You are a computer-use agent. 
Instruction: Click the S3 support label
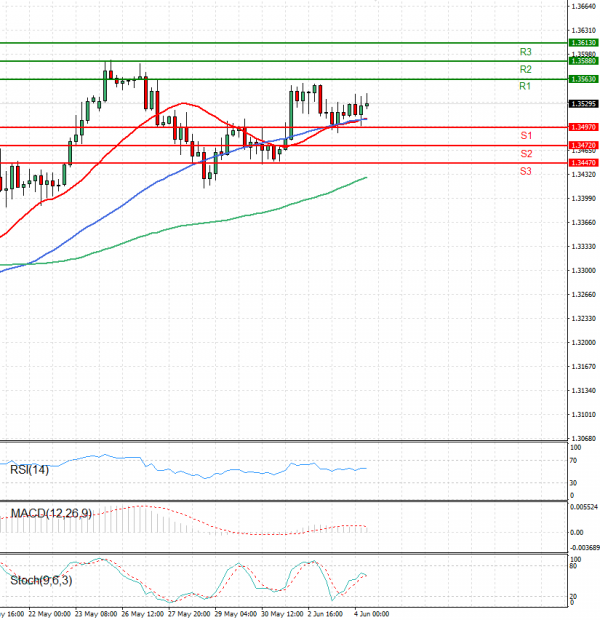click(524, 172)
